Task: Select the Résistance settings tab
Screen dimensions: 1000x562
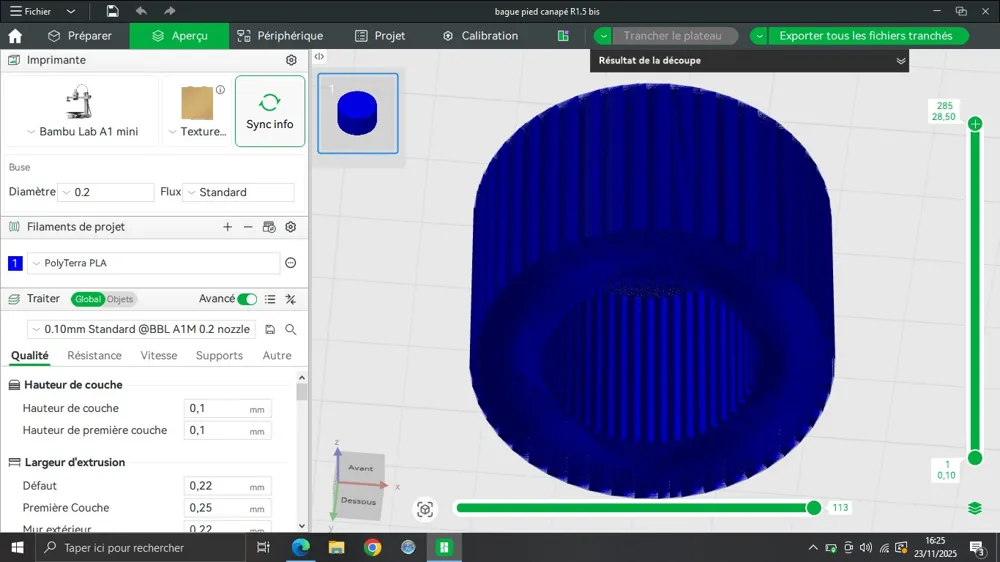Action: click(94, 355)
